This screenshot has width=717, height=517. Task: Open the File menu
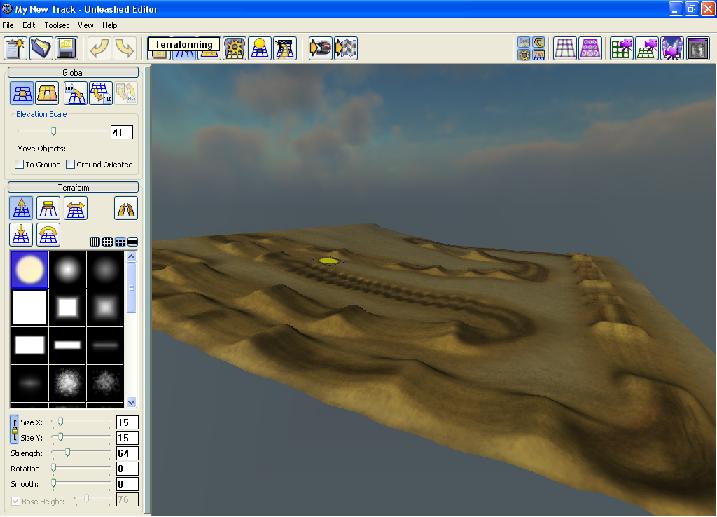[9, 24]
